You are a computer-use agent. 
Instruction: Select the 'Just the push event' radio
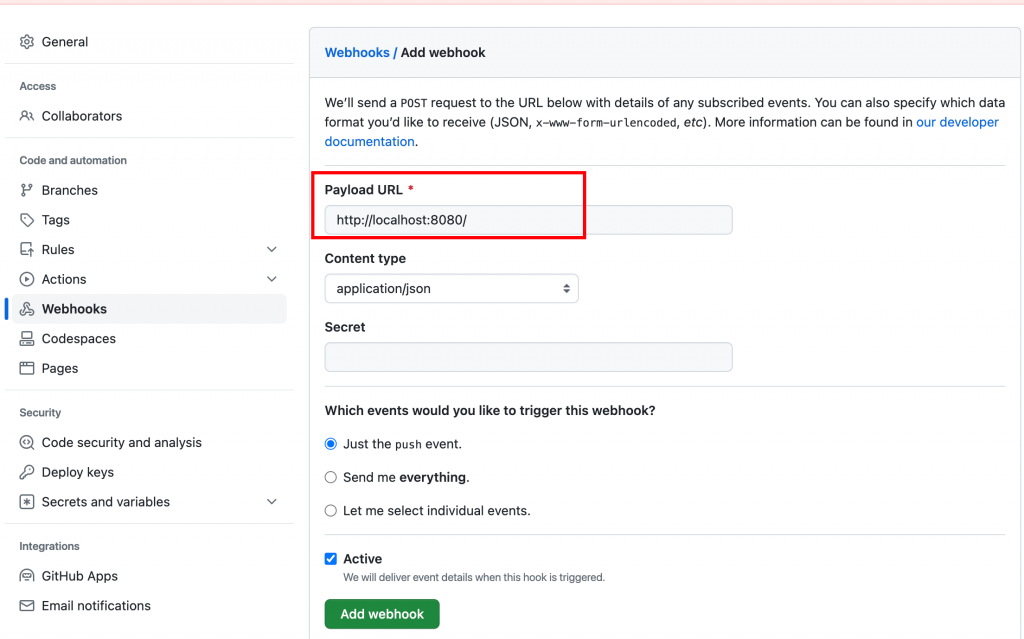(331, 444)
